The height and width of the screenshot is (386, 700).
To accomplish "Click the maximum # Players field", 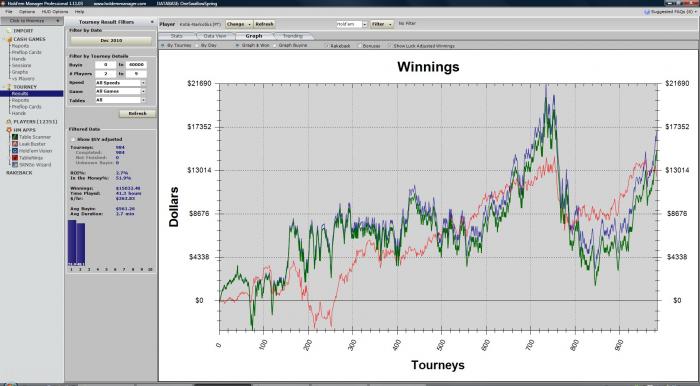I will tap(136, 74).
